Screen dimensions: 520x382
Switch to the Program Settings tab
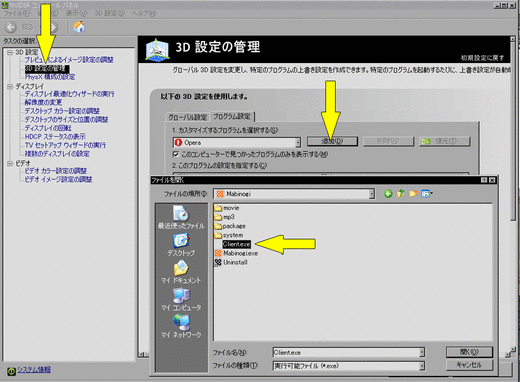click(x=232, y=116)
